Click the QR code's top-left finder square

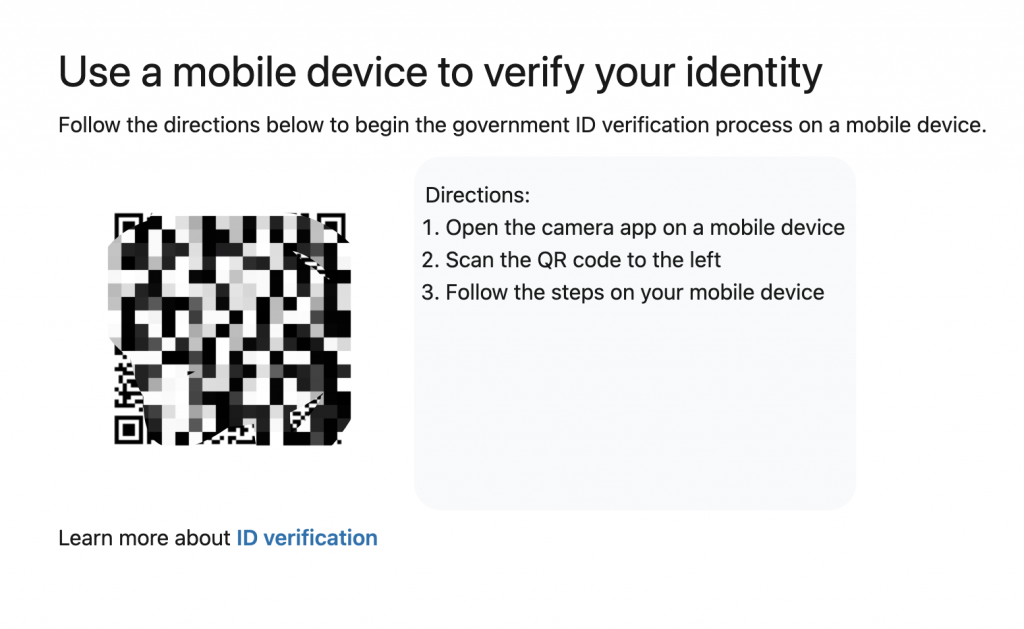pyautogui.click(x=129, y=225)
